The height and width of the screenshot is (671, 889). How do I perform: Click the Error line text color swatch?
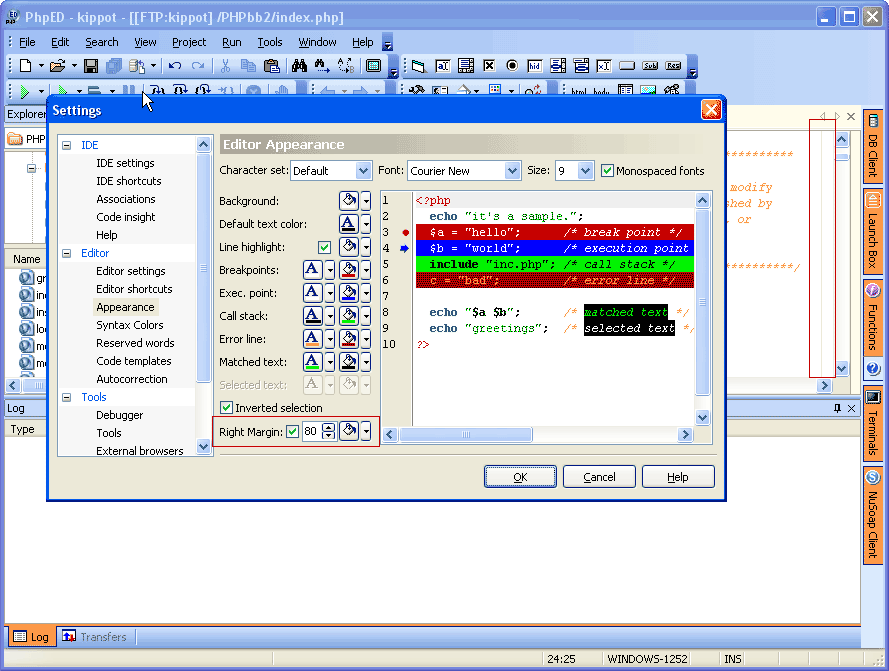coord(312,339)
